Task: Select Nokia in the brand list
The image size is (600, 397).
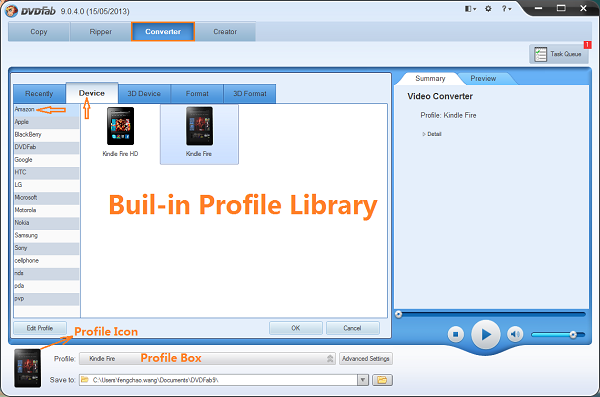Action: pyautogui.click(x=47, y=223)
